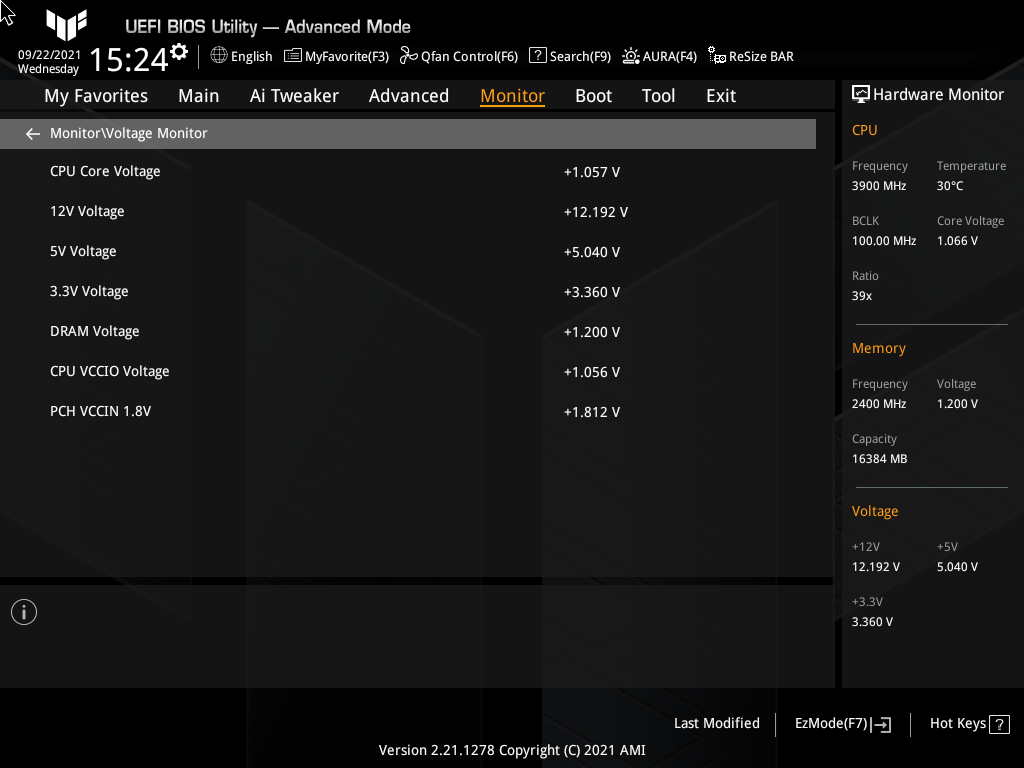
Task: Switch to EzMode(F7)
Action: 842,724
